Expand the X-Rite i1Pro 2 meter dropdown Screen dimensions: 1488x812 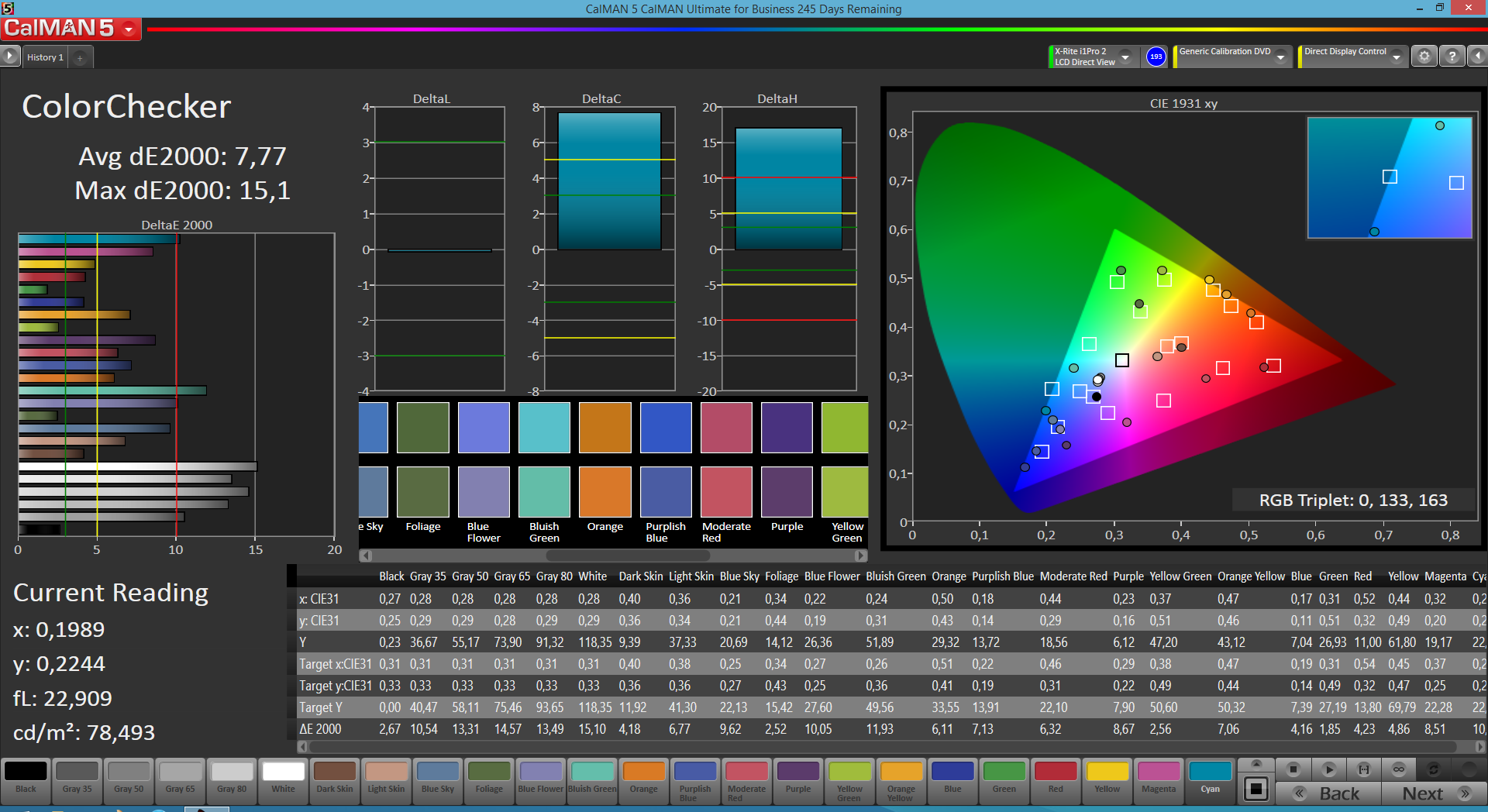(x=1126, y=57)
